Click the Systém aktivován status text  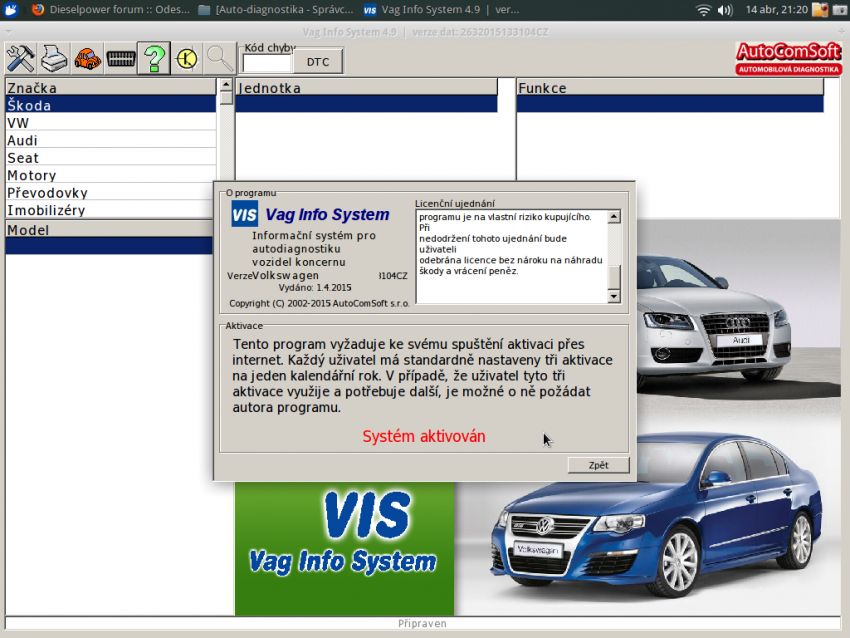[x=424, y=436]
